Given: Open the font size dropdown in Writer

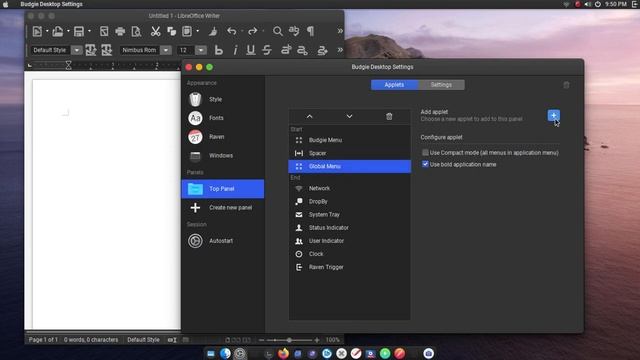Looking at the screenshot, I should click(201, 50).
